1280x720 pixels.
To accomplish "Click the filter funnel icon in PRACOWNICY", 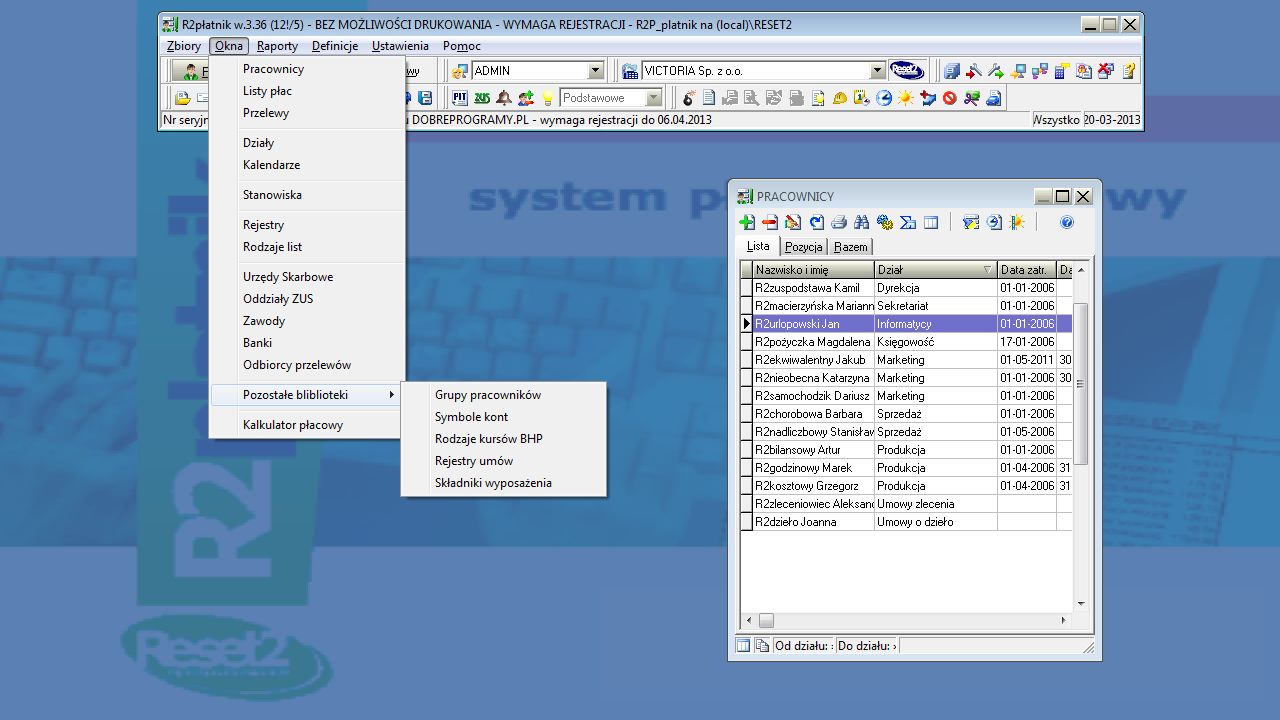I will pyautogui.click(x=970, y=222).
